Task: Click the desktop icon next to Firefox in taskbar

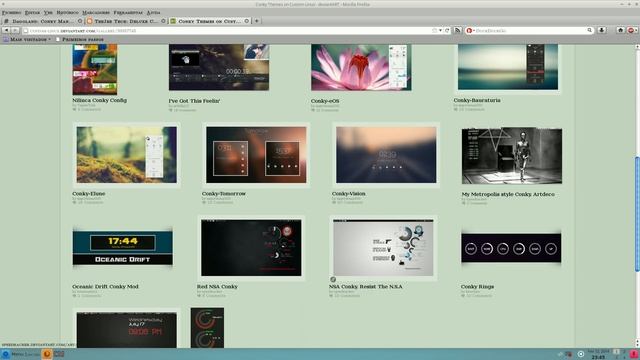Action: coord(59,354)
